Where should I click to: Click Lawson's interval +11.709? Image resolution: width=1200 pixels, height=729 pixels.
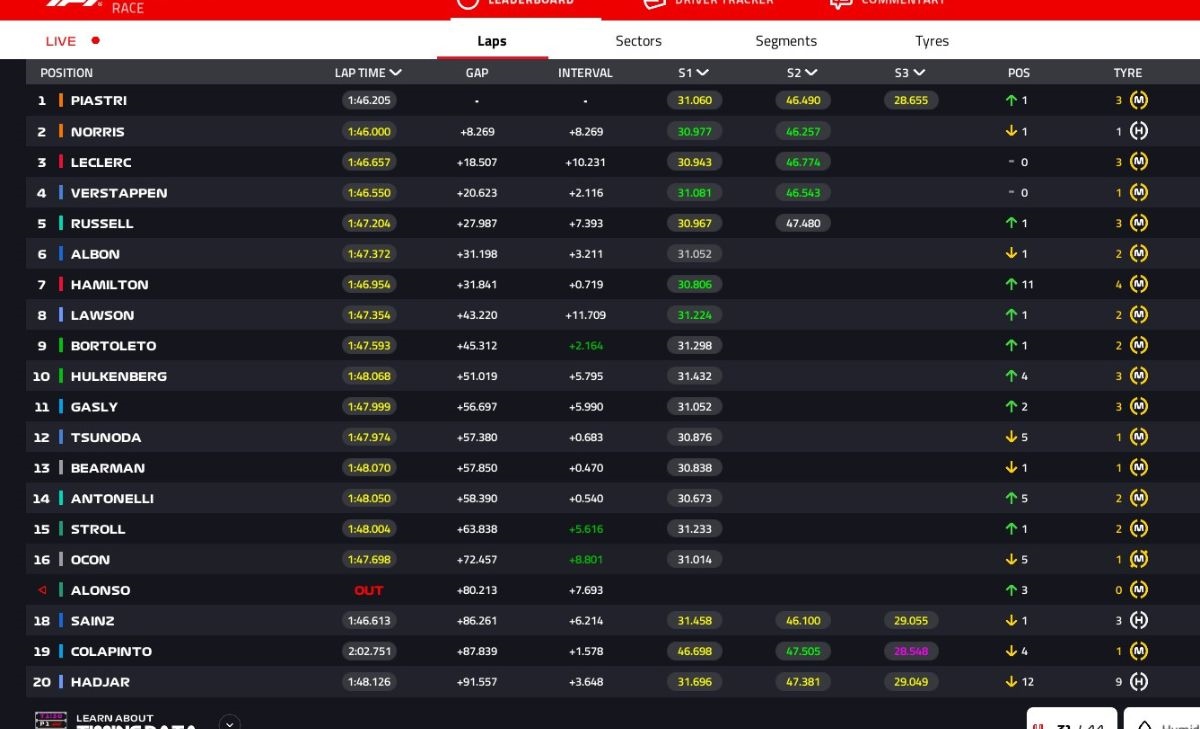[x=585, y=315]
